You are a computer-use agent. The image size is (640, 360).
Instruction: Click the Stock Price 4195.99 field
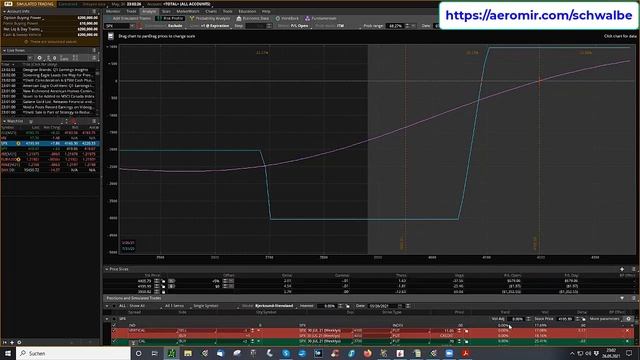click(x=565, y=319)
